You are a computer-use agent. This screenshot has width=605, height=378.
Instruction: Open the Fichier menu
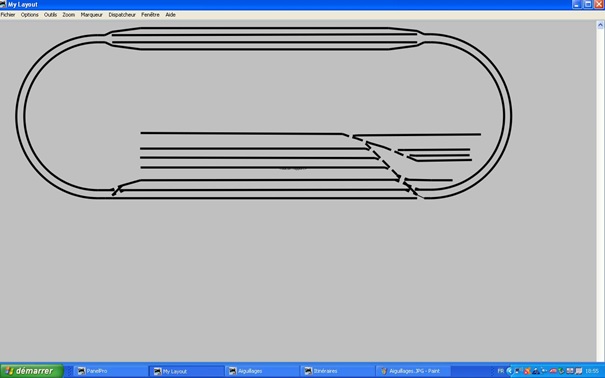[x=8, y=15]
